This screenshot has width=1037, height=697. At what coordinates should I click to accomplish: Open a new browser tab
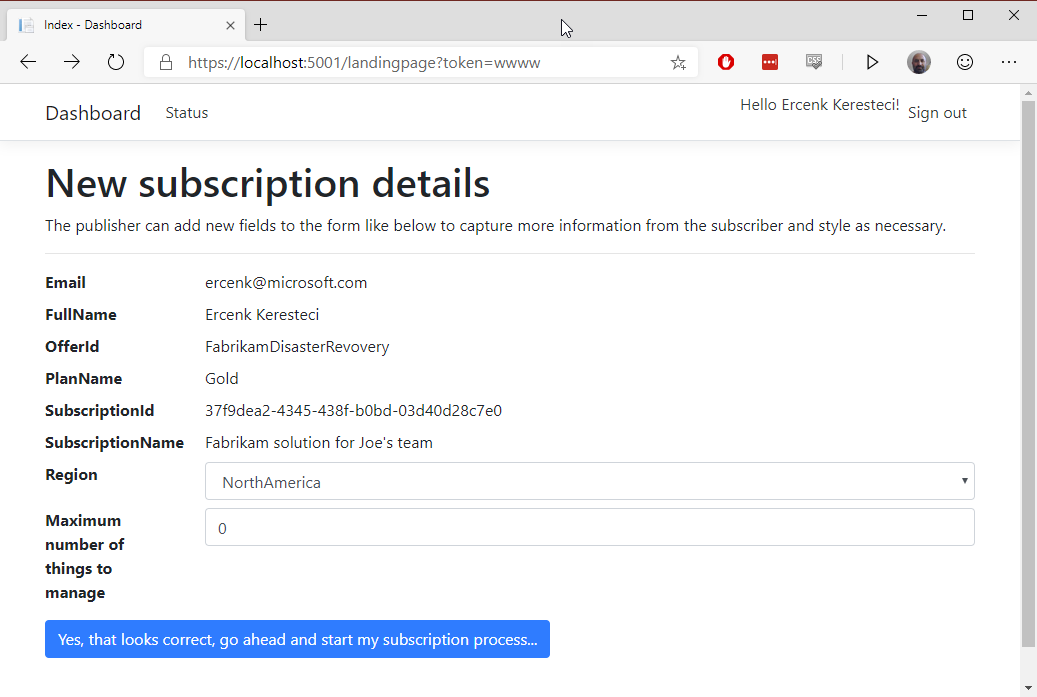tap(261, 25)
